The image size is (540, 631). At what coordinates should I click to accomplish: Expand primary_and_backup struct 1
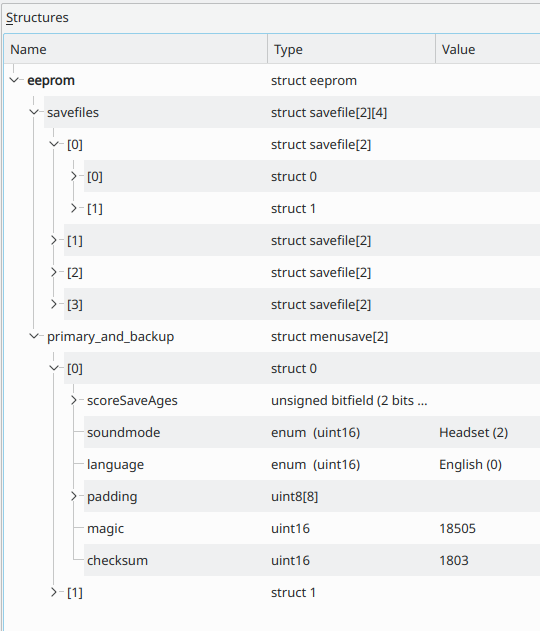(54, 592)
